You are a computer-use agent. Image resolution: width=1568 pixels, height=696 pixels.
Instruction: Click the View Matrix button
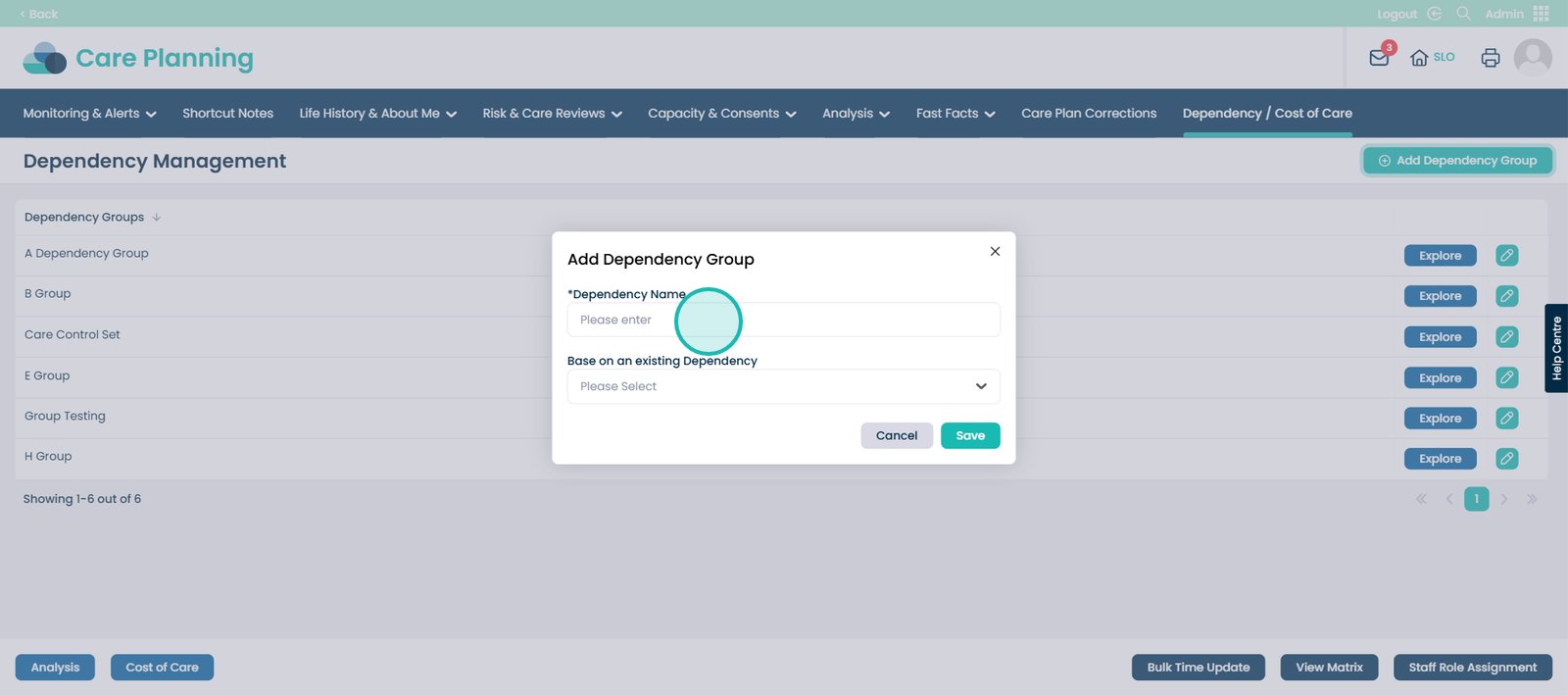pos(1328,668)
